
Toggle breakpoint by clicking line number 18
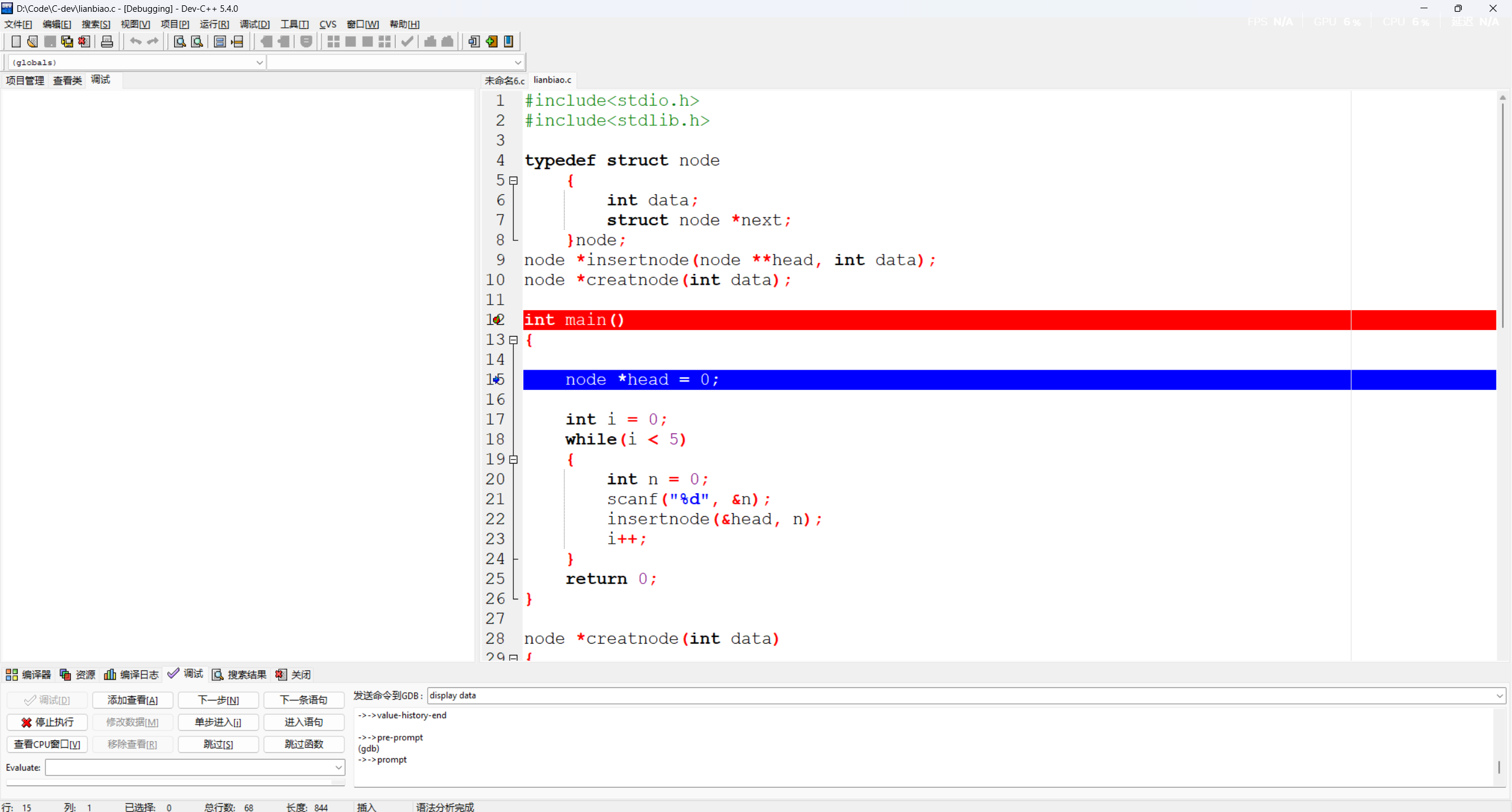[x=495, y=439]
